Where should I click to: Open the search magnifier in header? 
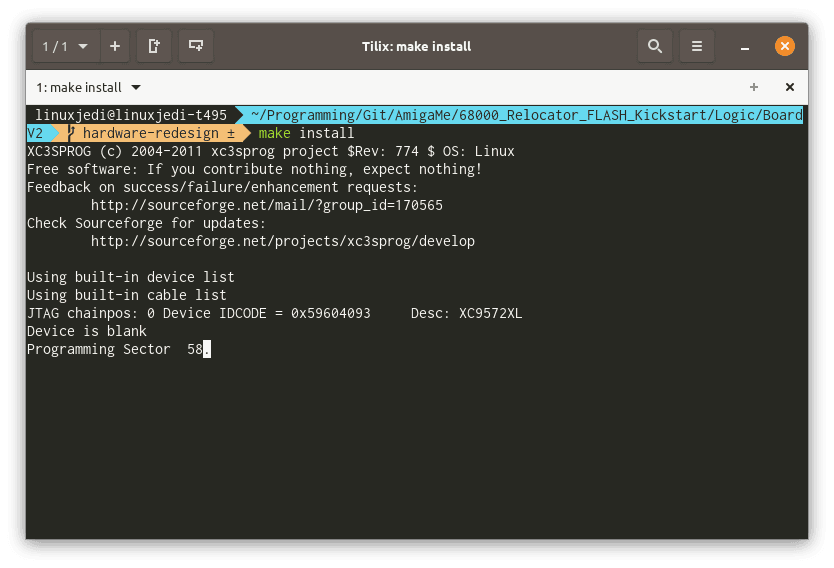click(655, 46)
